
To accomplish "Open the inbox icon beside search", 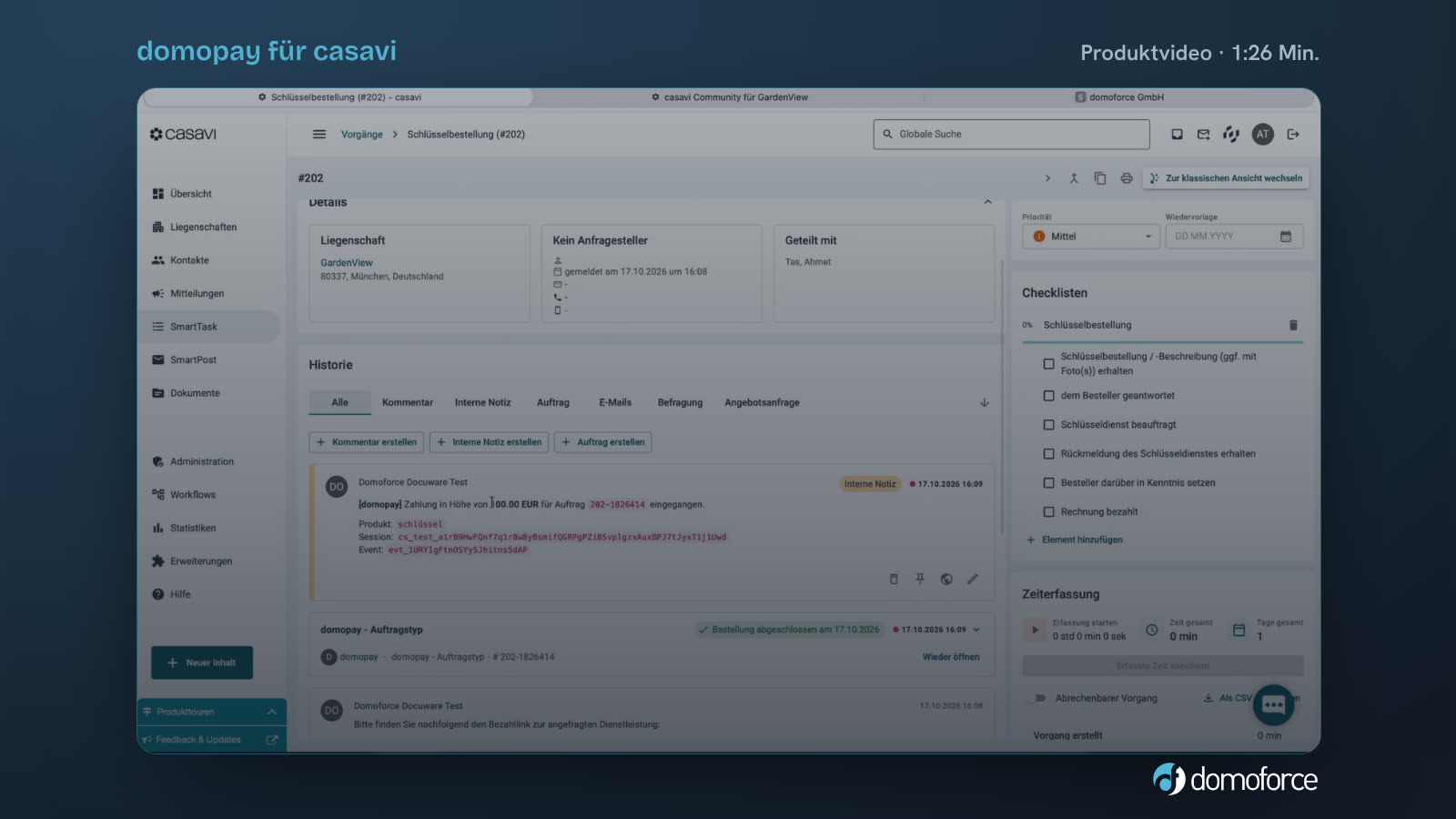I will tap(1177, 135).
